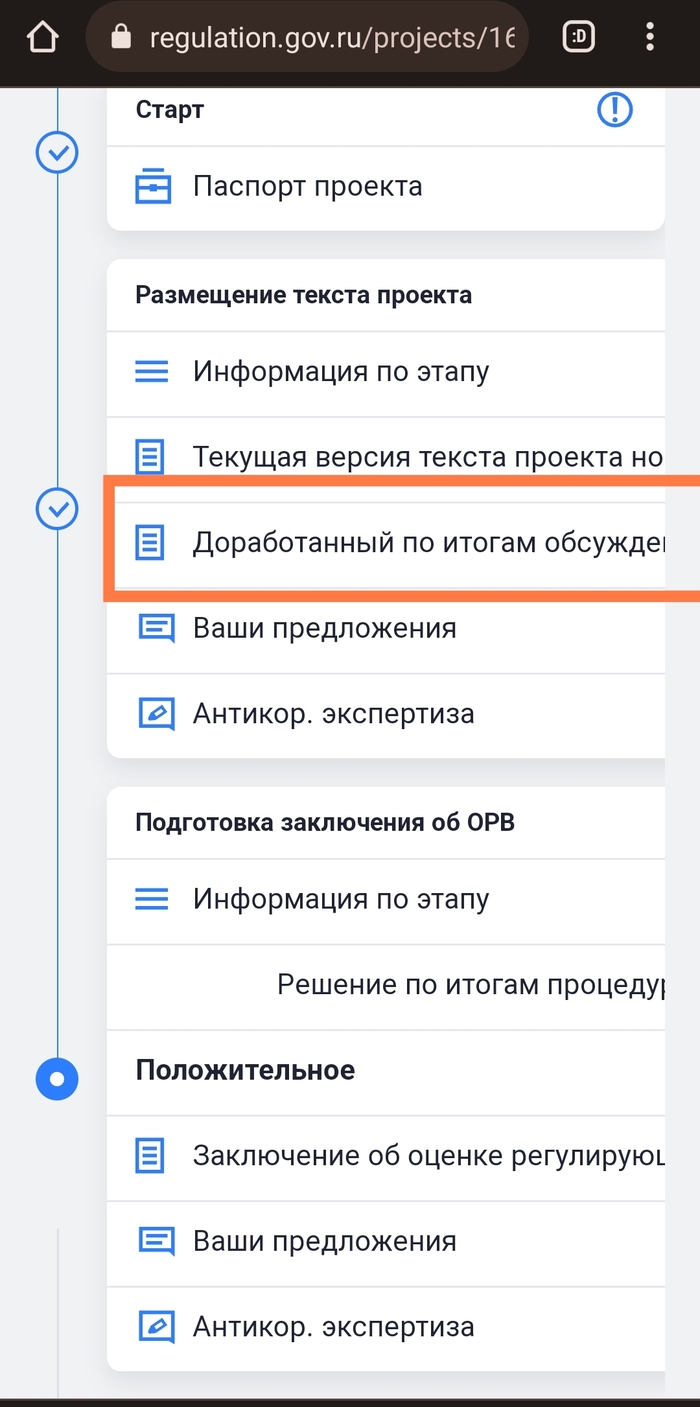The image size is (700, 1407).
Task: Click the document icon beside Заключение об оценке
Action: (150, 1156)
